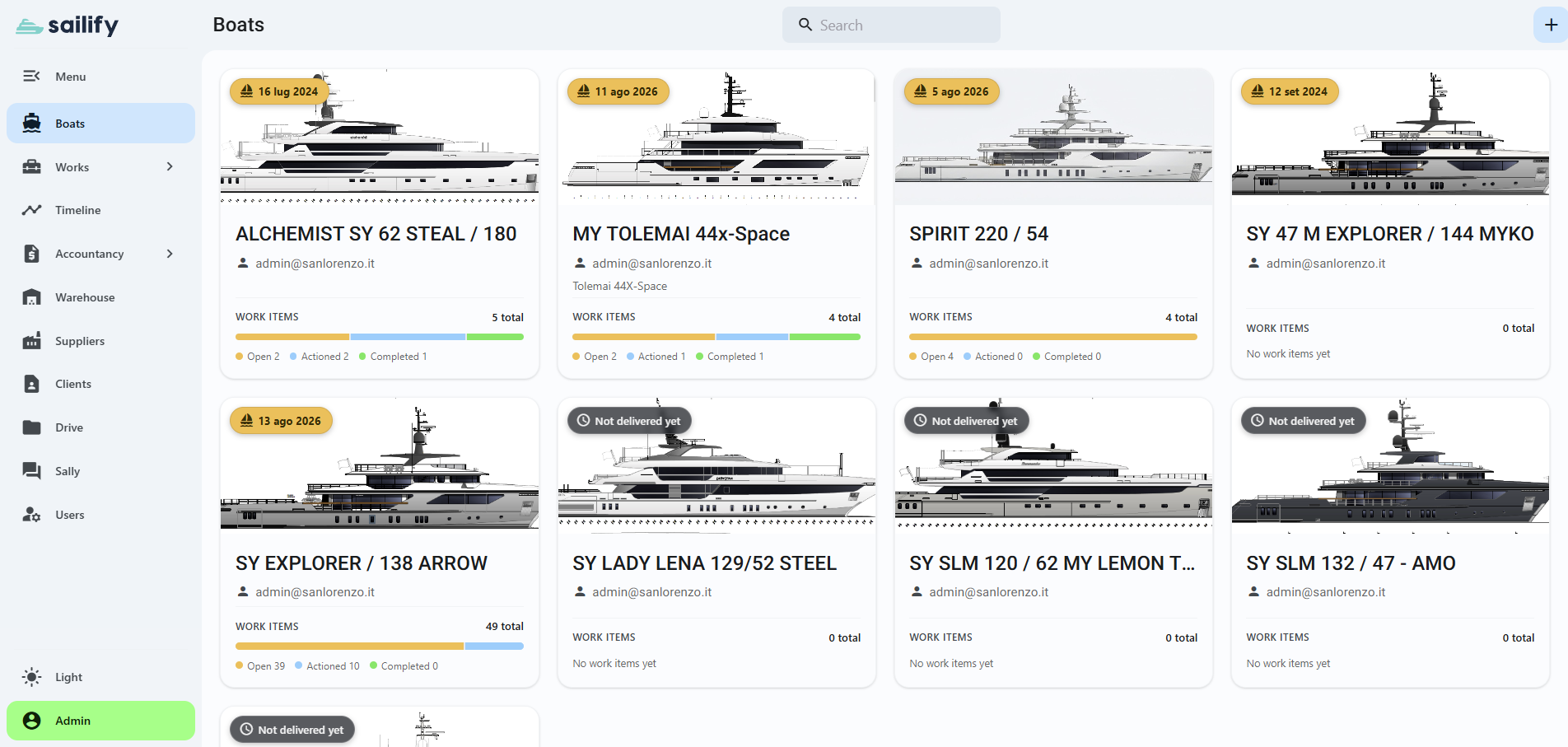1568x747 pixels.
Task: Click clock icon on SY SLM 132 badge
Action: tap(1258, 421)
